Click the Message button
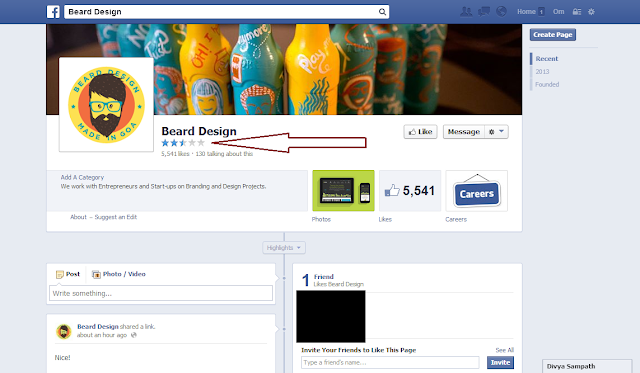 point(464,132)
